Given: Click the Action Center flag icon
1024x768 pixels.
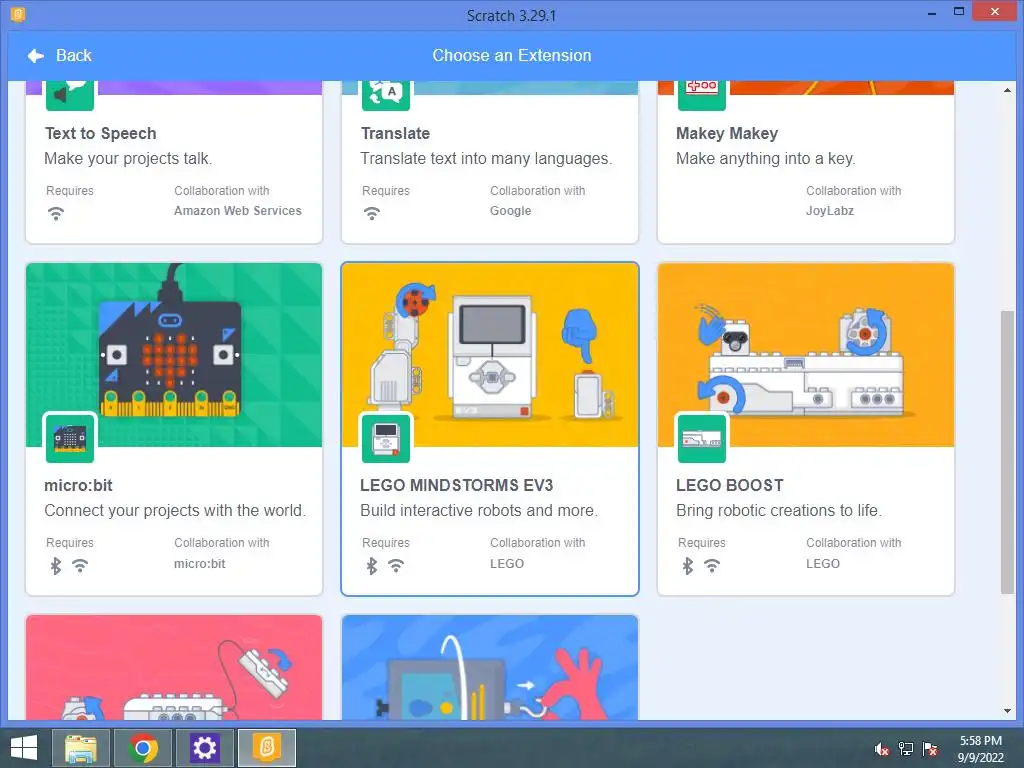Looking at the screenshot, I should click(930, 749).
